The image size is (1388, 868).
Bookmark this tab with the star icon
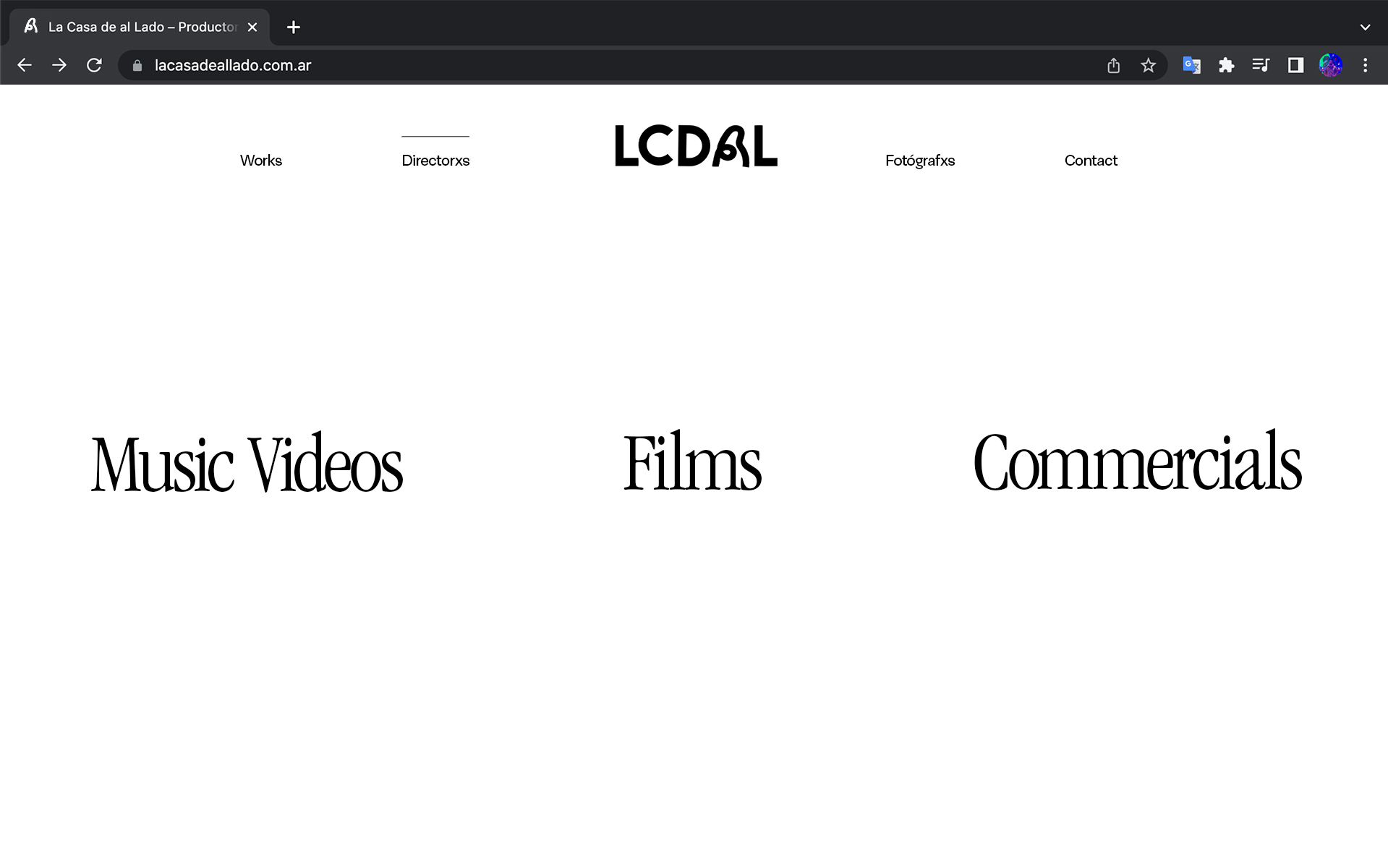pyautogui.click(x=1148, y=66)
